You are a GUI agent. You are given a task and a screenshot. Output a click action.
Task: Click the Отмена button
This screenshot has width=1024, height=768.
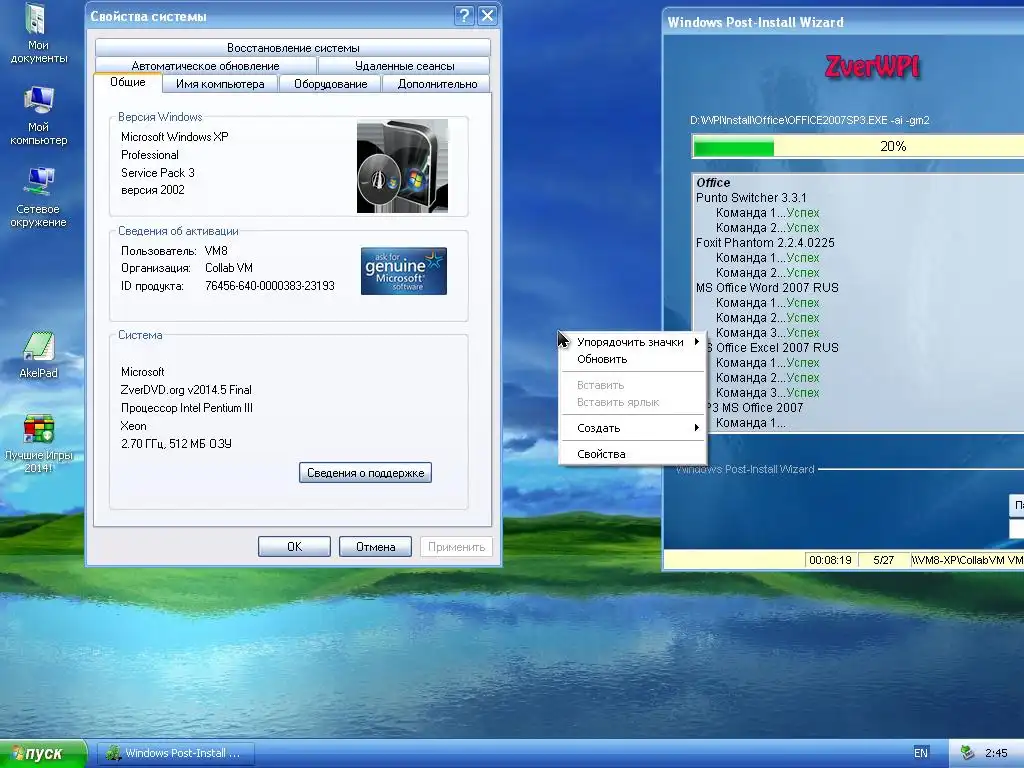point(376,547)
